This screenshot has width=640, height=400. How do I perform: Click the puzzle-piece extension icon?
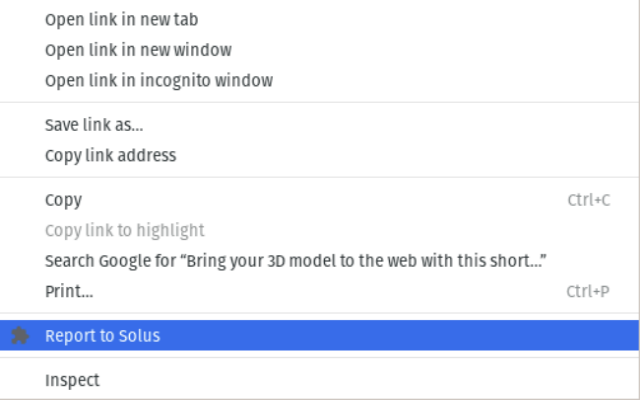[x=19, y=336]
